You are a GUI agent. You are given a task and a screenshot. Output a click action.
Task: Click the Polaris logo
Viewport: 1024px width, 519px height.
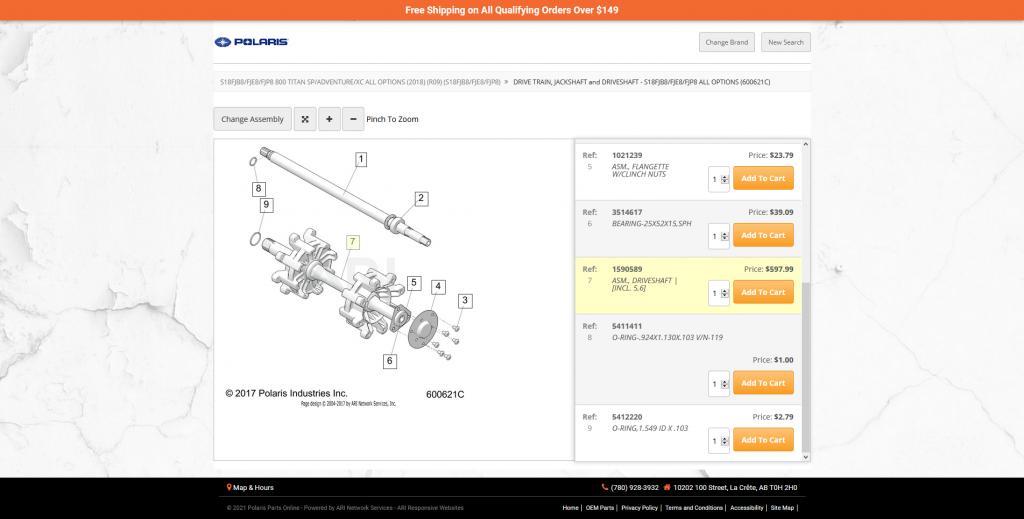(x=251, y=42)
